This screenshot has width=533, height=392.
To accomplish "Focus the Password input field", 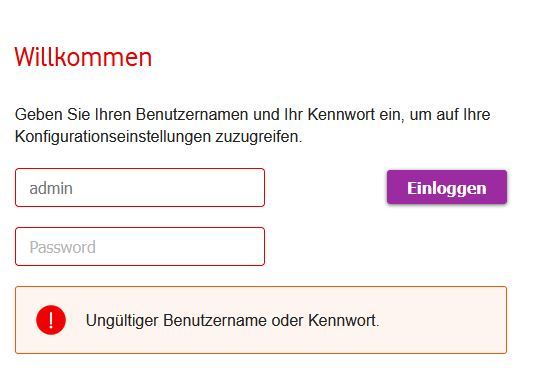I will click(140, 246).
